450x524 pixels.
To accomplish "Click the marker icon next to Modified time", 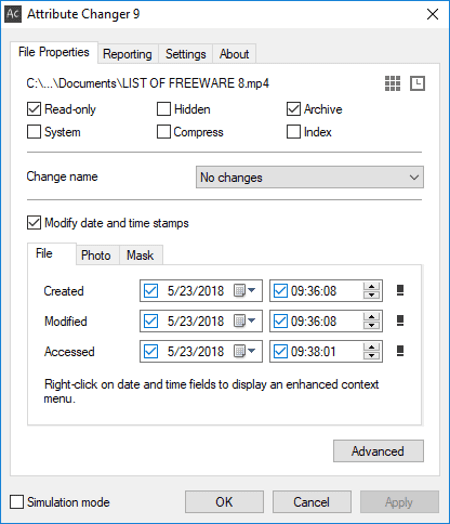I will (x=400, y=320).
